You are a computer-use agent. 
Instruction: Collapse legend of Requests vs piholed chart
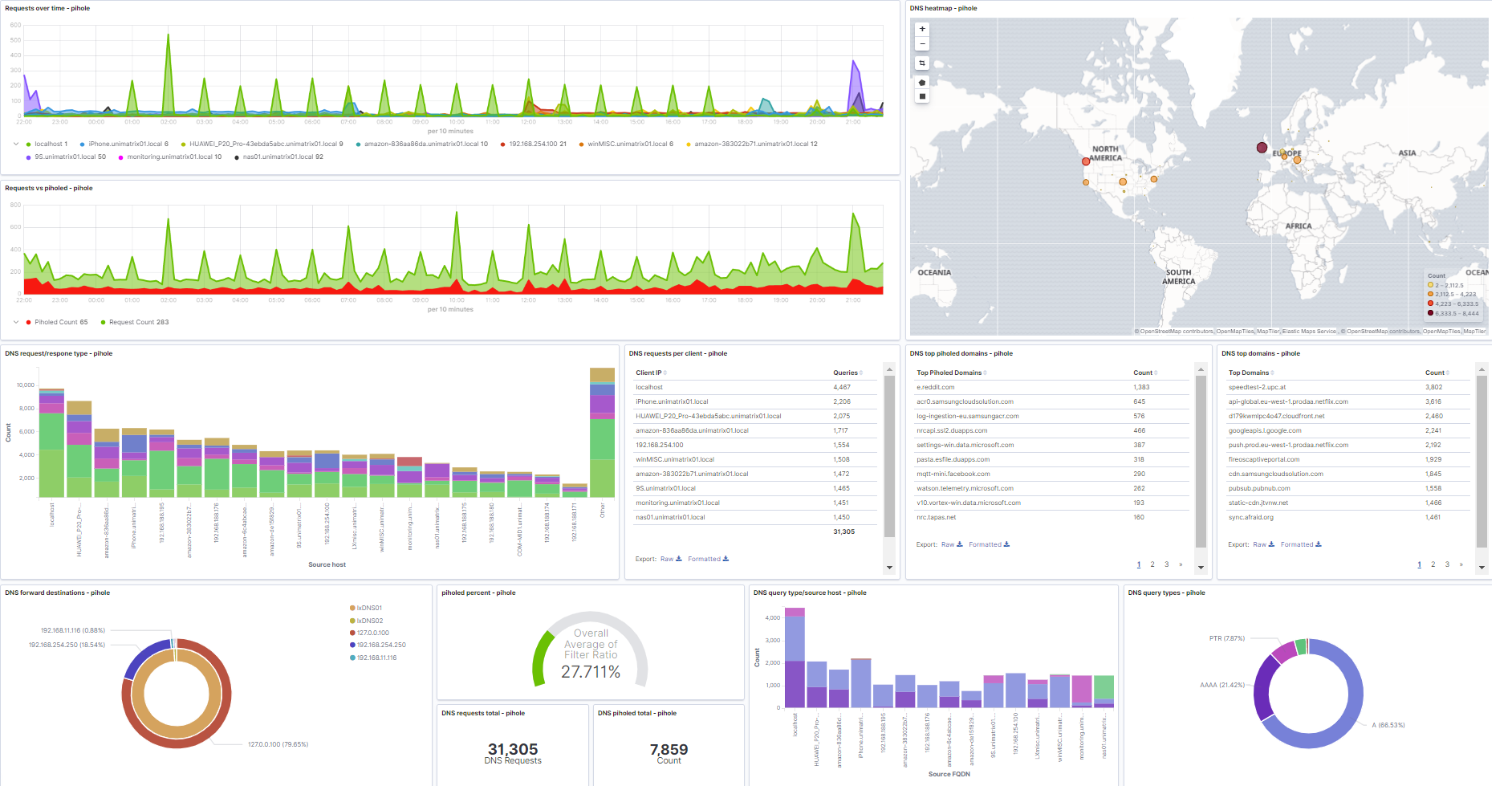point(16,322)
